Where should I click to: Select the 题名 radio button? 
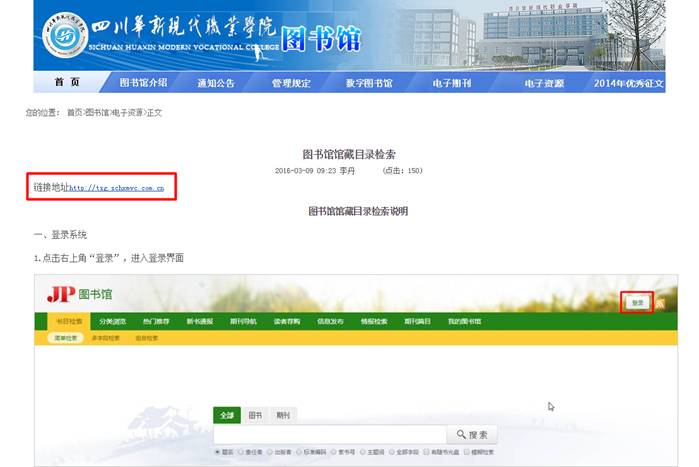pyautogui.click(x=218, y=452)
